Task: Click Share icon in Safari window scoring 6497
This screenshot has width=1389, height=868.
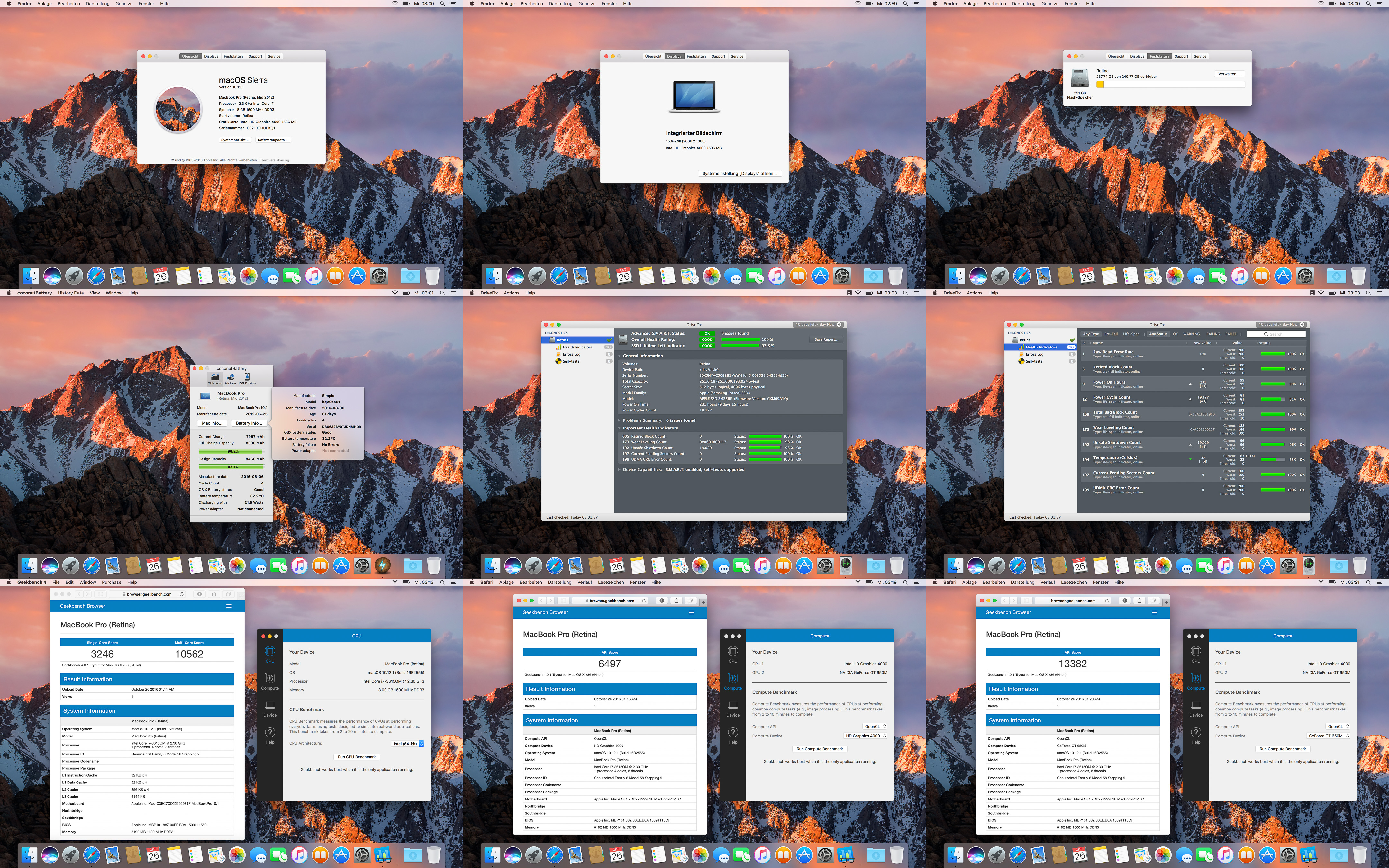Action: click(676, 601)
